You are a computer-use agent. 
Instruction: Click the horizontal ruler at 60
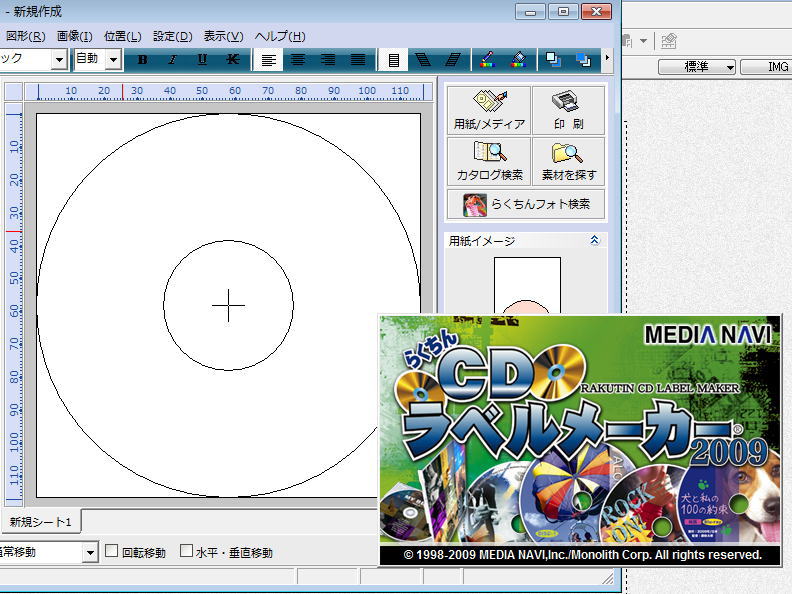[235, 91]
